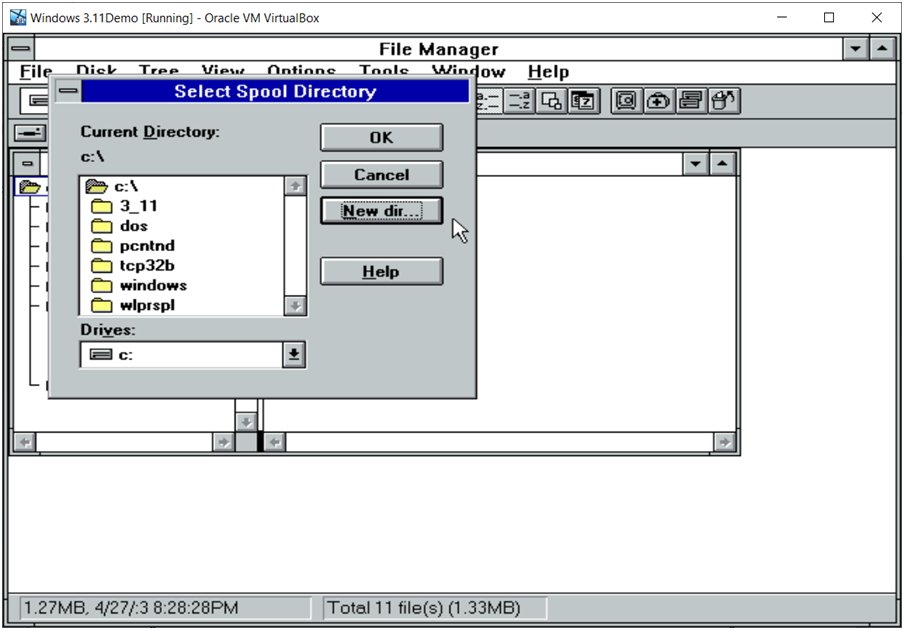Screen dimensions: 904x630
Task: Open the Help menu in menu bar
Action: (x=548, y=71)
